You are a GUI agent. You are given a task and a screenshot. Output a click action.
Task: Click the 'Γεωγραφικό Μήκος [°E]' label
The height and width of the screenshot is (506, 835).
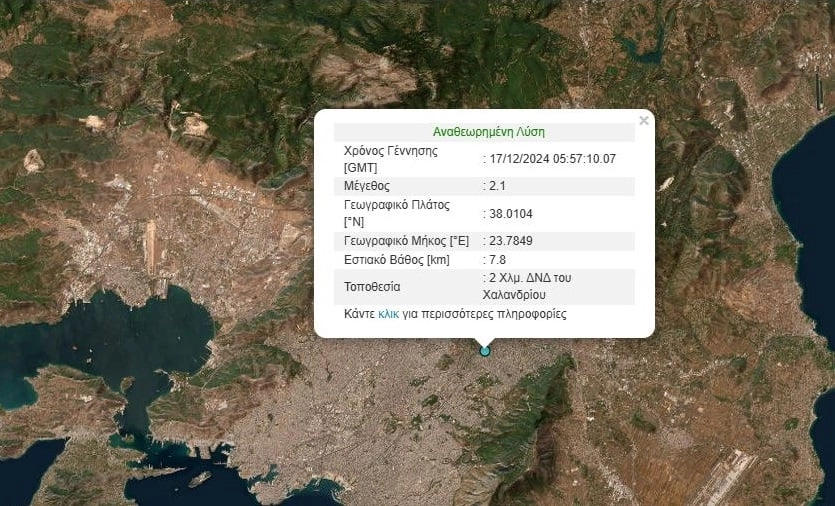[x=406, y=241]
